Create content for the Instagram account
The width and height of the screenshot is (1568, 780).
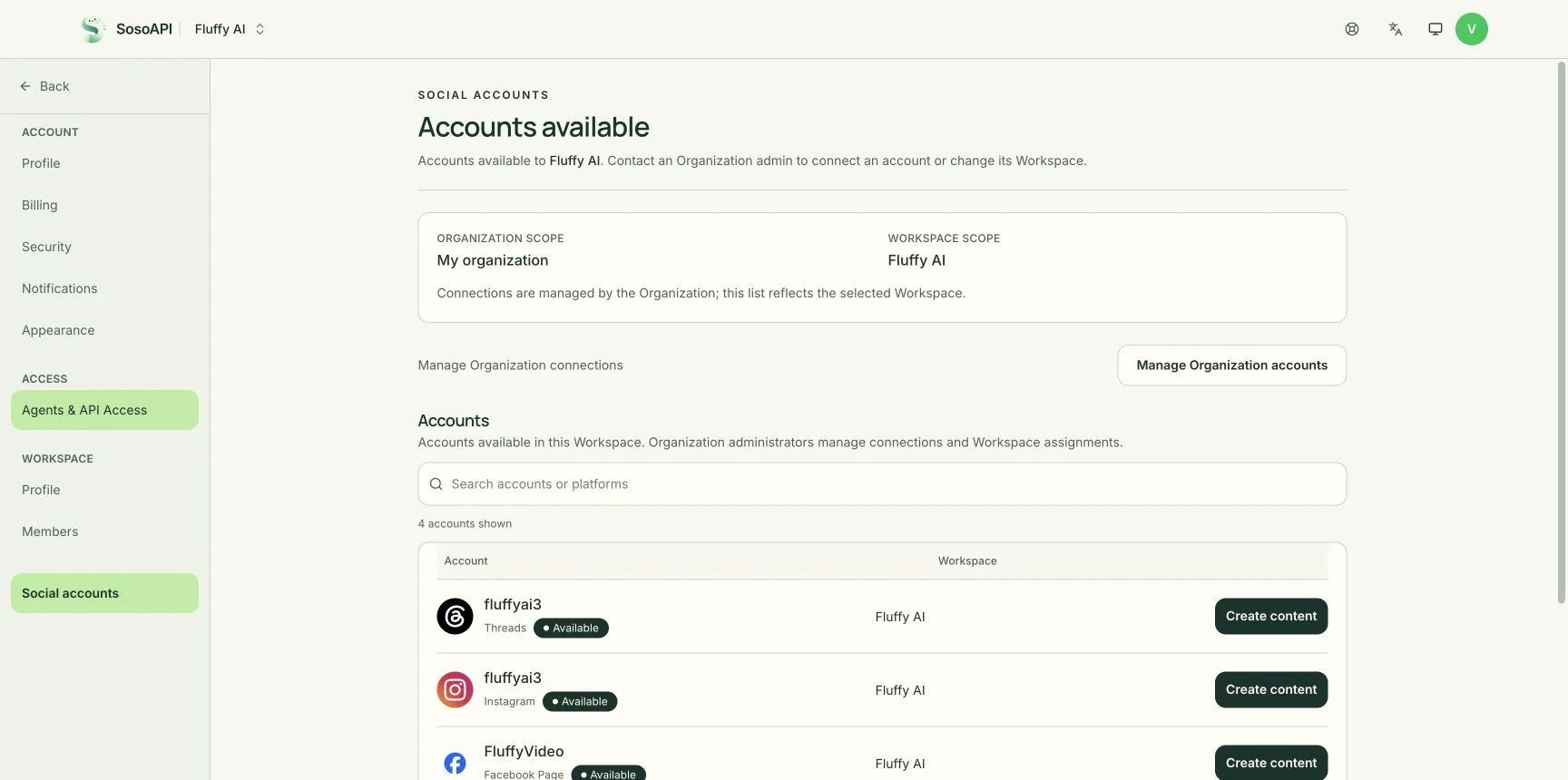click(1270, 690)
